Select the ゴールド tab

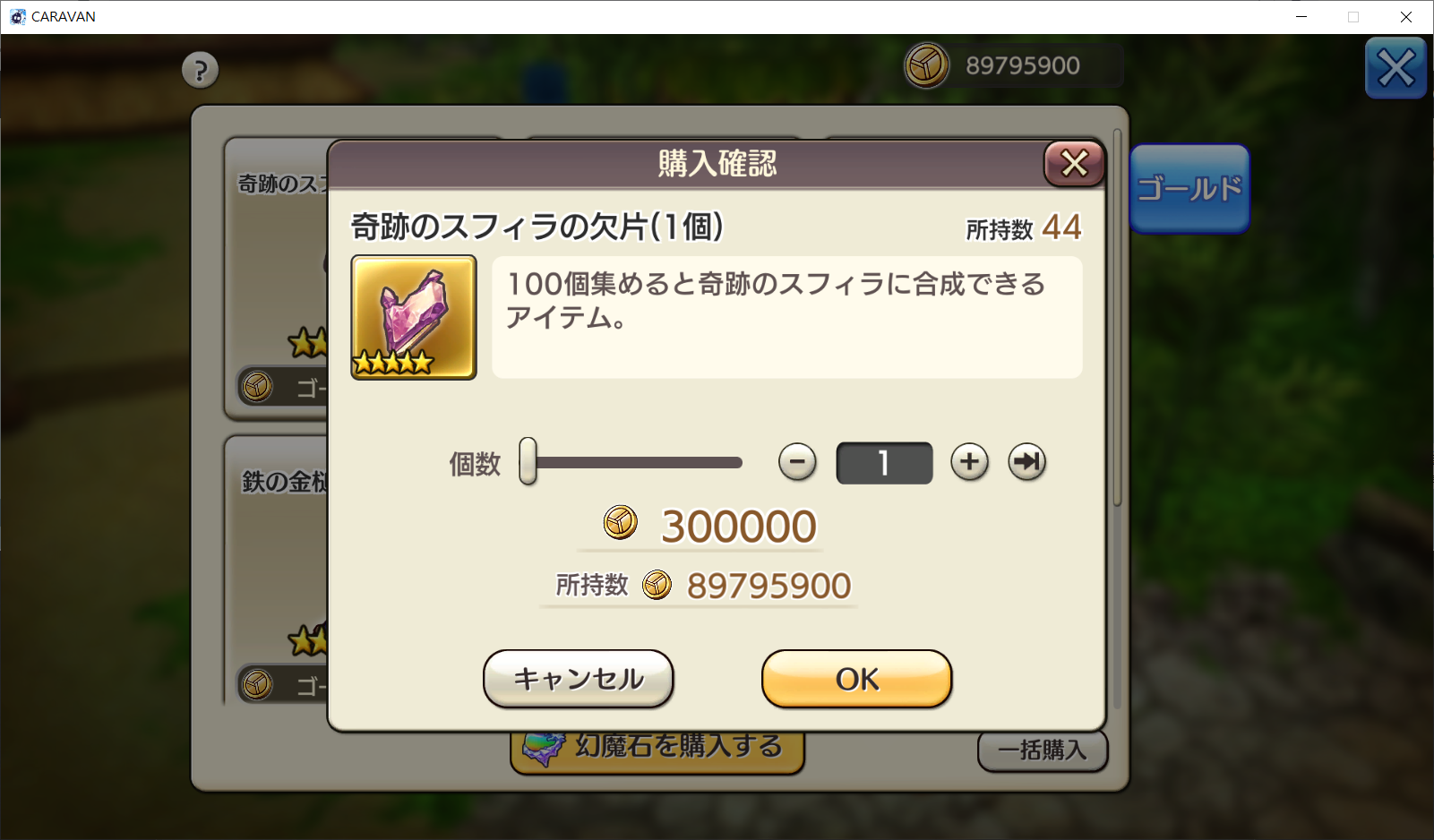click(1189, 189)
